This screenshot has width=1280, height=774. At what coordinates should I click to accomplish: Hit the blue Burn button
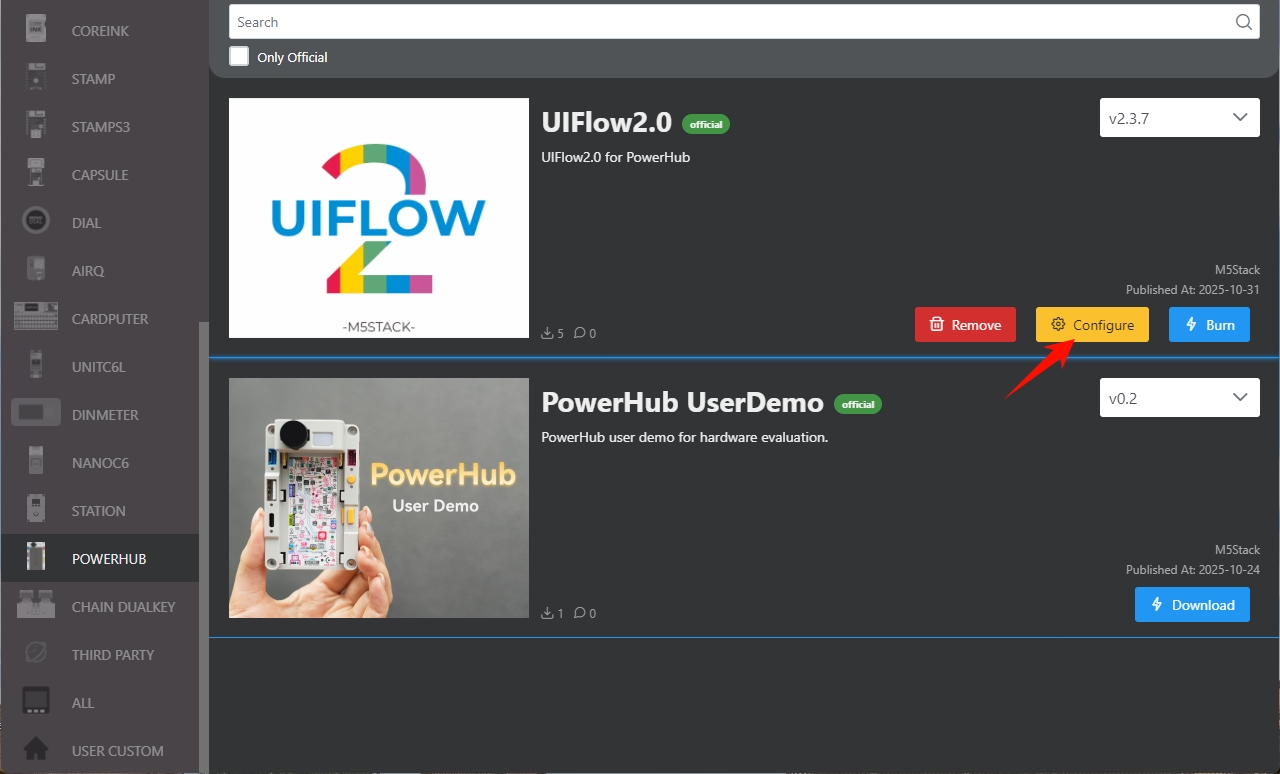click(x=1209, y=325)
